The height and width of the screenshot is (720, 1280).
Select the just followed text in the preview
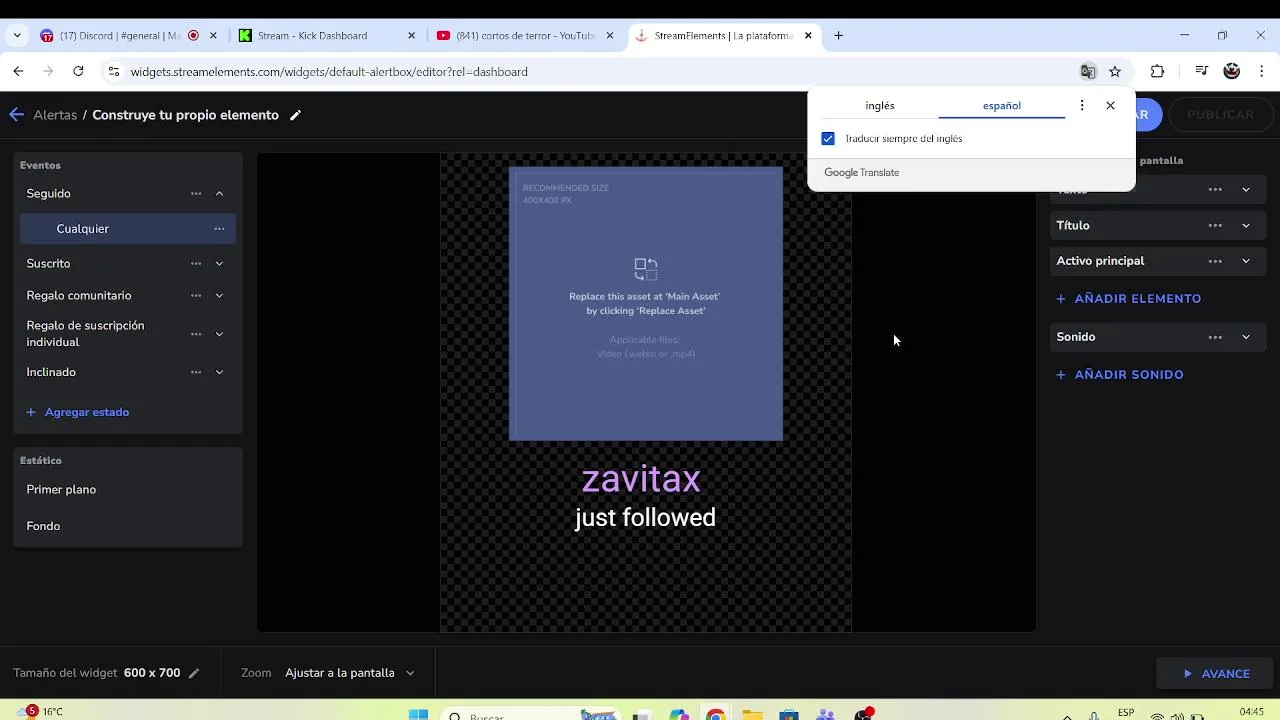645,518
